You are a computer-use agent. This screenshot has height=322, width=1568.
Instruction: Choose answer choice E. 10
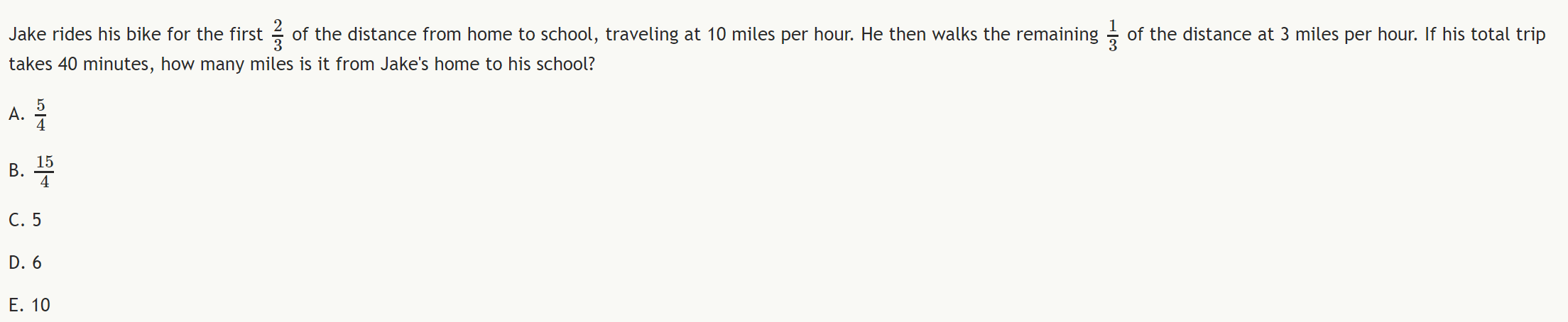click(29, 305)
